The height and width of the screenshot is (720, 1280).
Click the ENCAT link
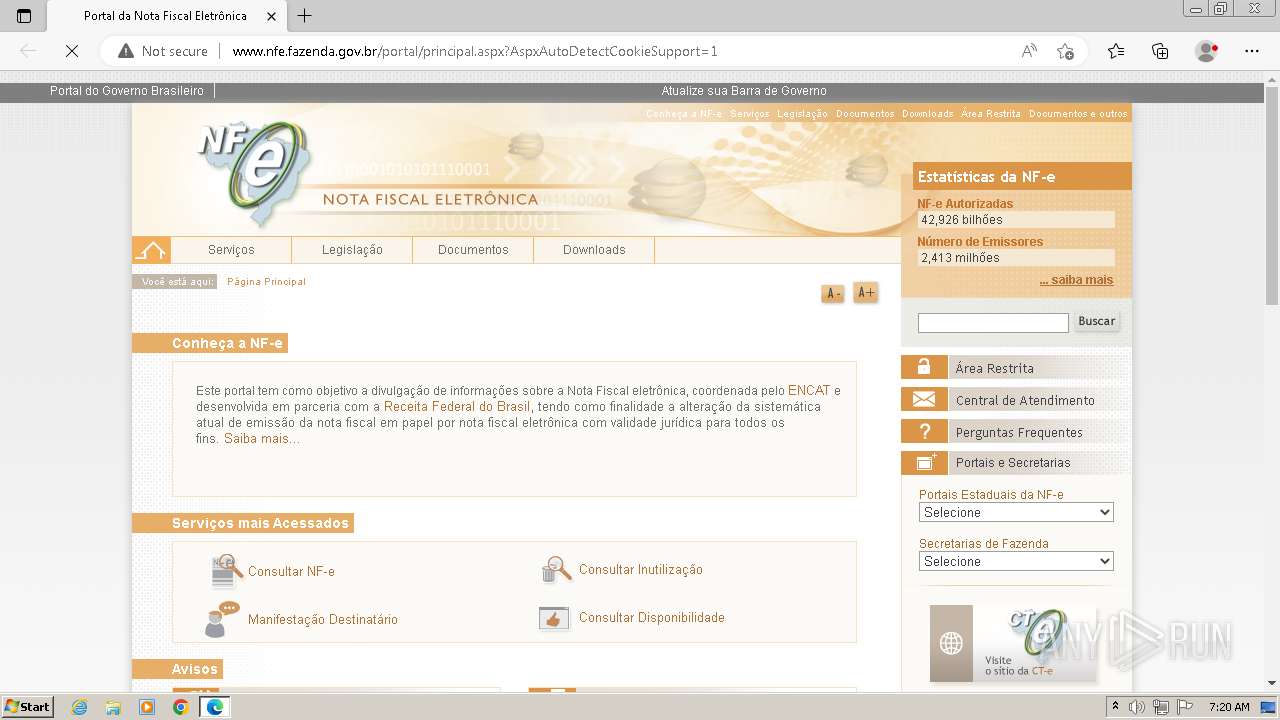point(809,391)
